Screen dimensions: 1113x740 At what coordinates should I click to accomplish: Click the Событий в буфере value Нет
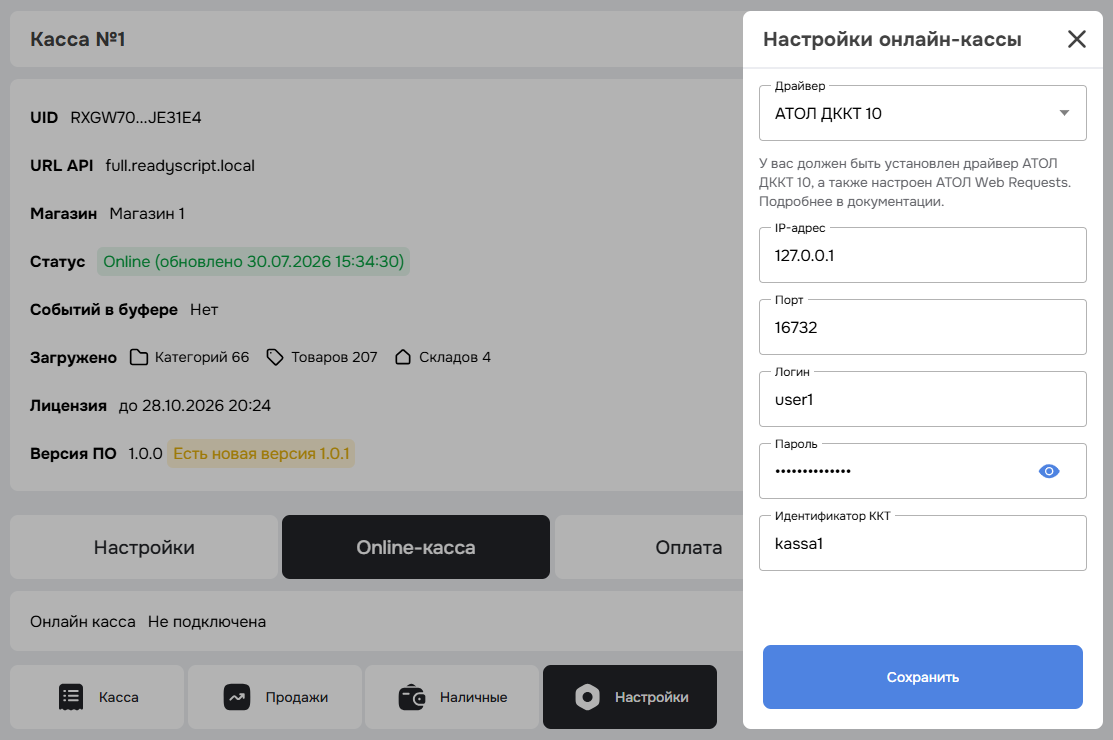pos(204,309)
